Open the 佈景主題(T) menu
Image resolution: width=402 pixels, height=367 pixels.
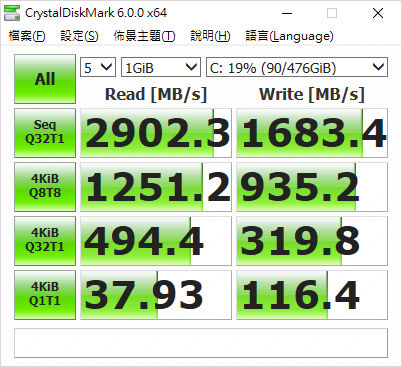coord(144,36)
